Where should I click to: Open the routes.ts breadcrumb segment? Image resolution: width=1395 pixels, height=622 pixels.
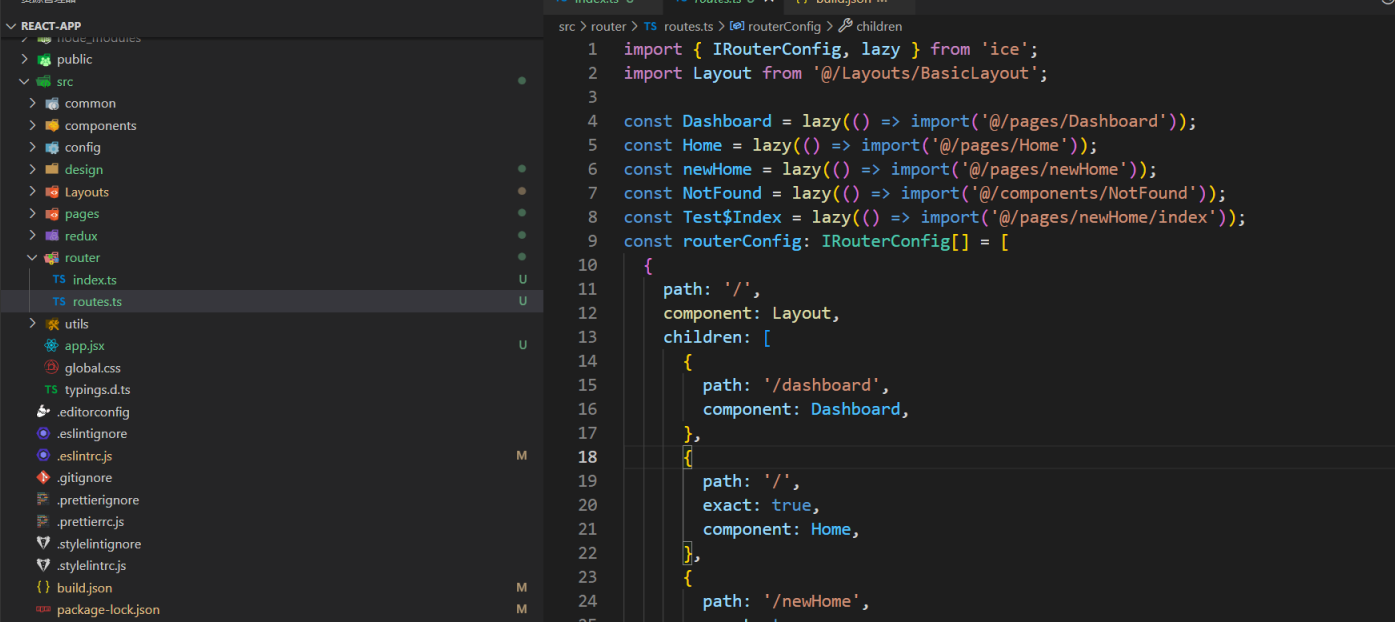point(689,27)
